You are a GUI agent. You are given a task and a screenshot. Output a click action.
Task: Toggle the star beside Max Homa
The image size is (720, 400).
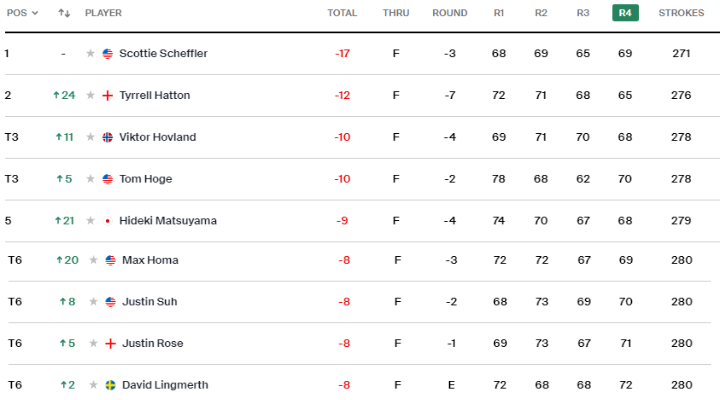(x=93, y=260)
